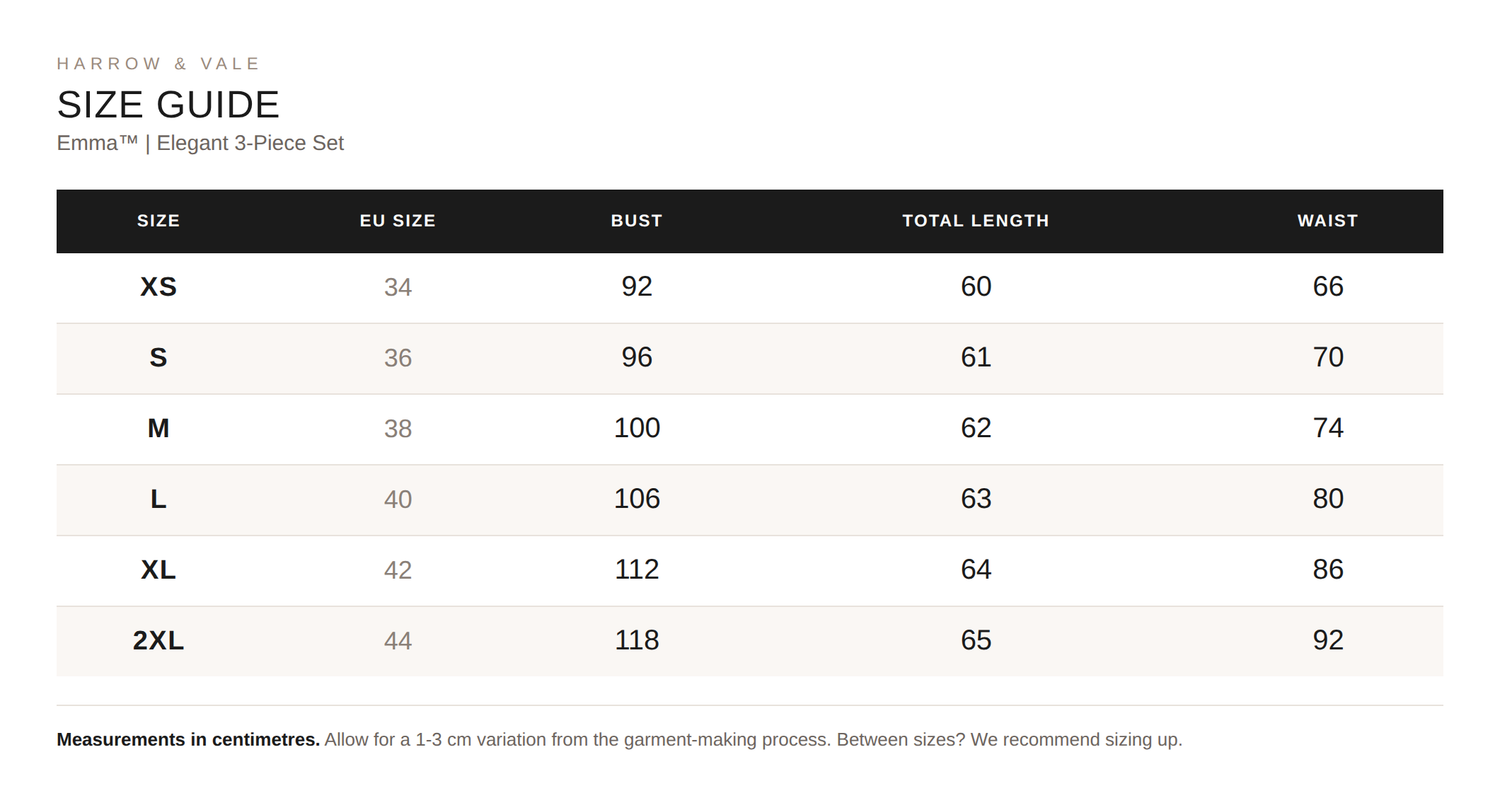Click total length value 63
The width and height of the screenshot is (1500, 798).
[976, 498]
